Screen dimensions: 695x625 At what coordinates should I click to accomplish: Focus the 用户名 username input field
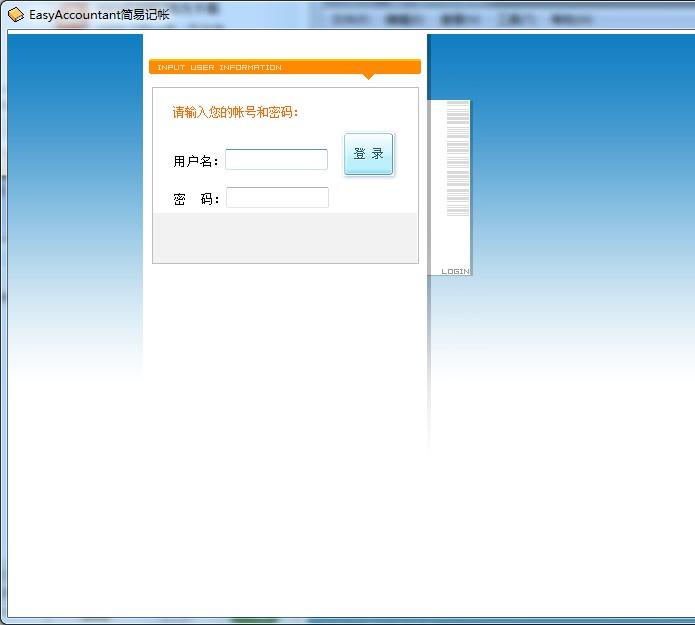[276, 160]
